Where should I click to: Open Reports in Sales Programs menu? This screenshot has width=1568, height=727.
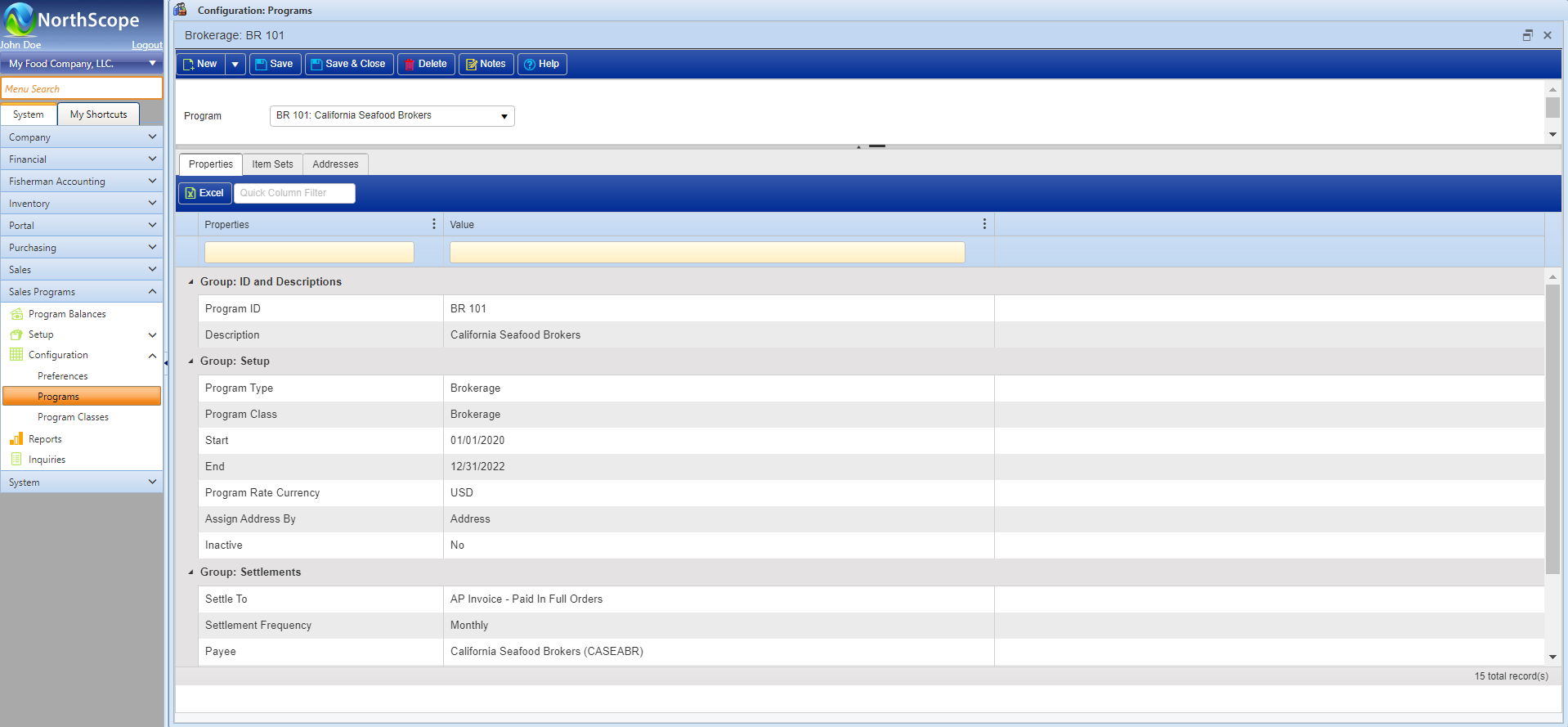coord(45,439)
